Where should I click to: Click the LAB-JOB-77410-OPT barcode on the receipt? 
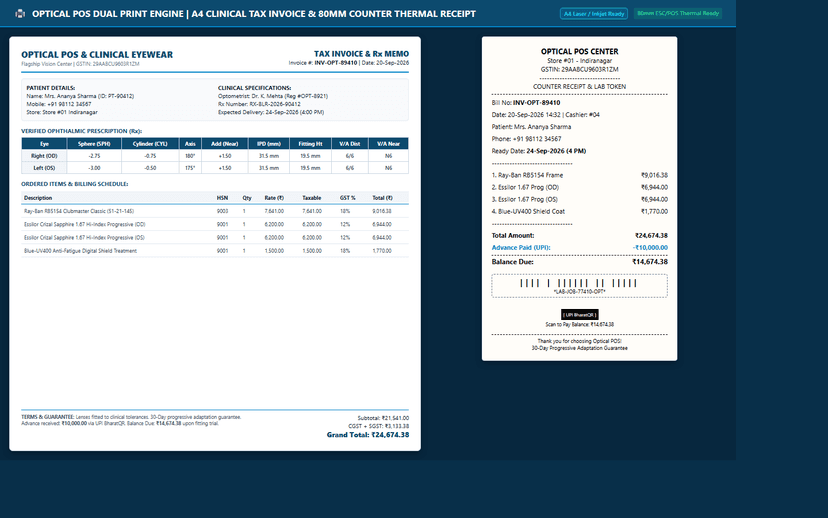click(x=579, y=286)
